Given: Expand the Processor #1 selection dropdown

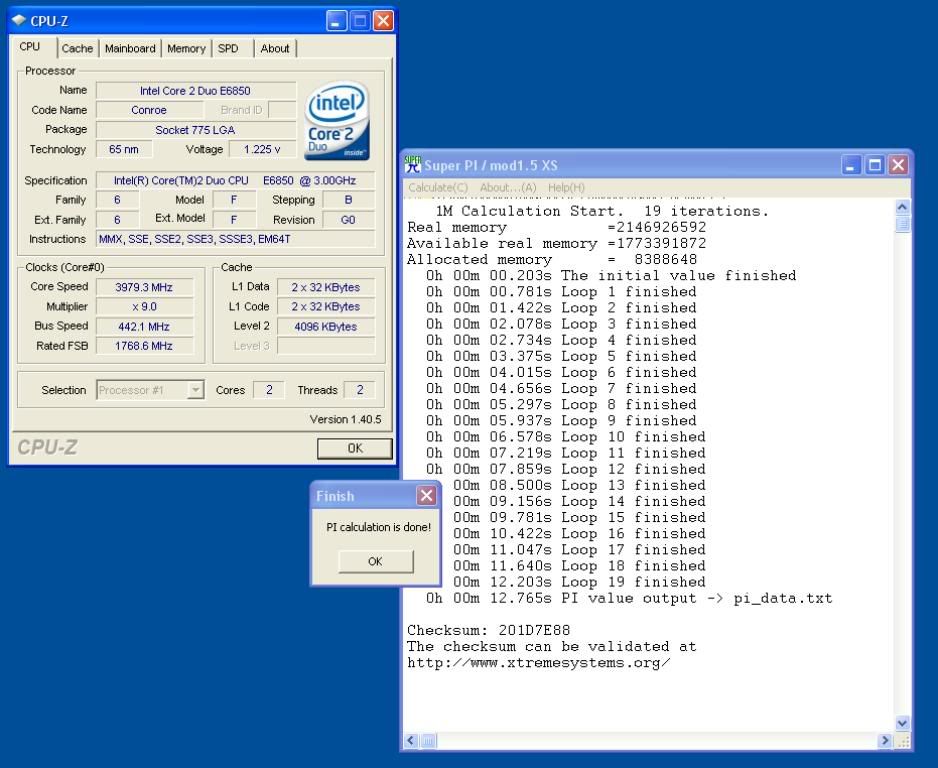Looking at the screenshot, I should click(x=196, y=391).
